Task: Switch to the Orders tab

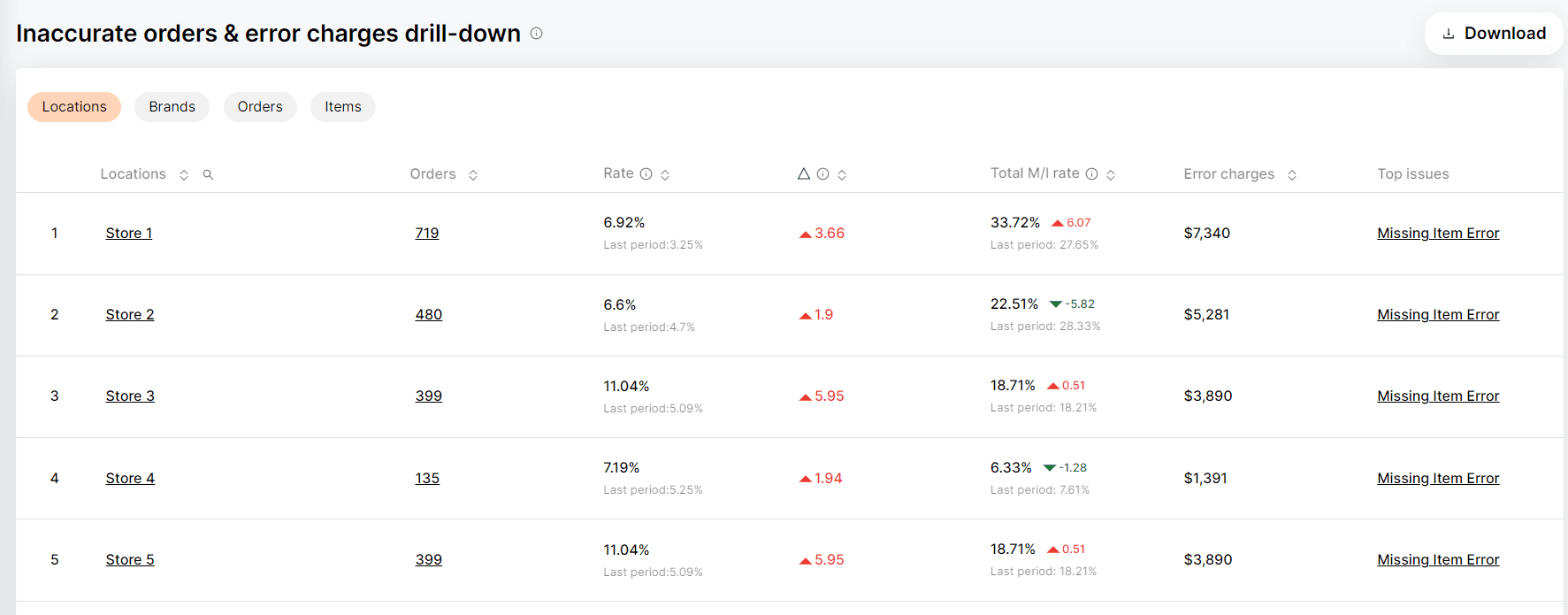Action: click(260, 107)
